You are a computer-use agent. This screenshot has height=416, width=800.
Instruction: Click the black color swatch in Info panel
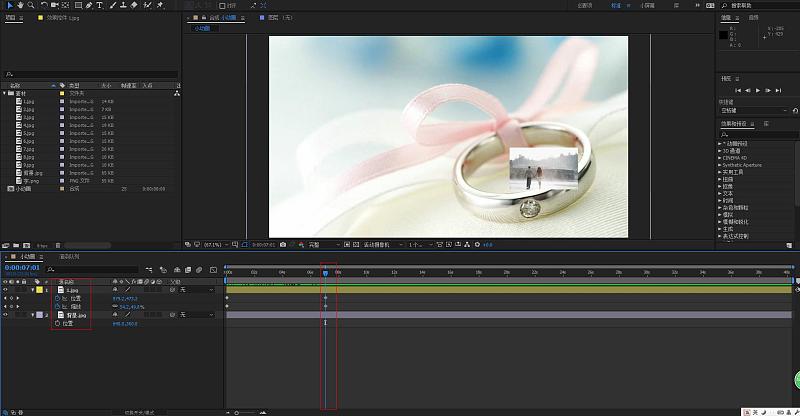[x=728, y=36]
